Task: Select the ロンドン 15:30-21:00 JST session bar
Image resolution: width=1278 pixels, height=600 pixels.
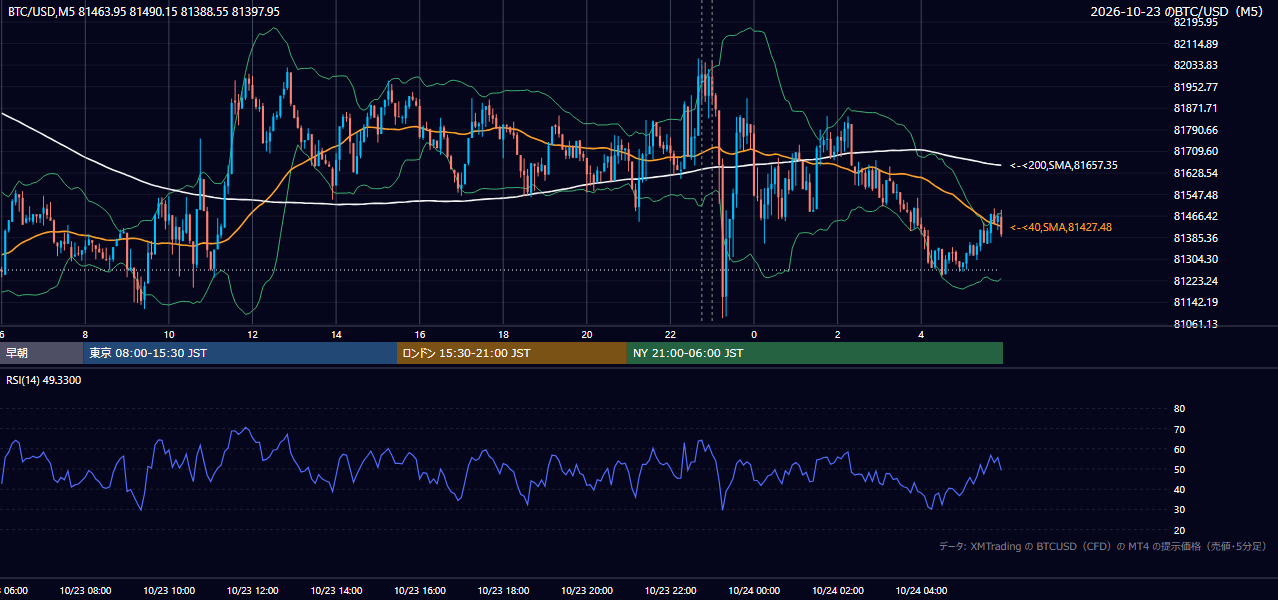Action: (x=512, y=353)
